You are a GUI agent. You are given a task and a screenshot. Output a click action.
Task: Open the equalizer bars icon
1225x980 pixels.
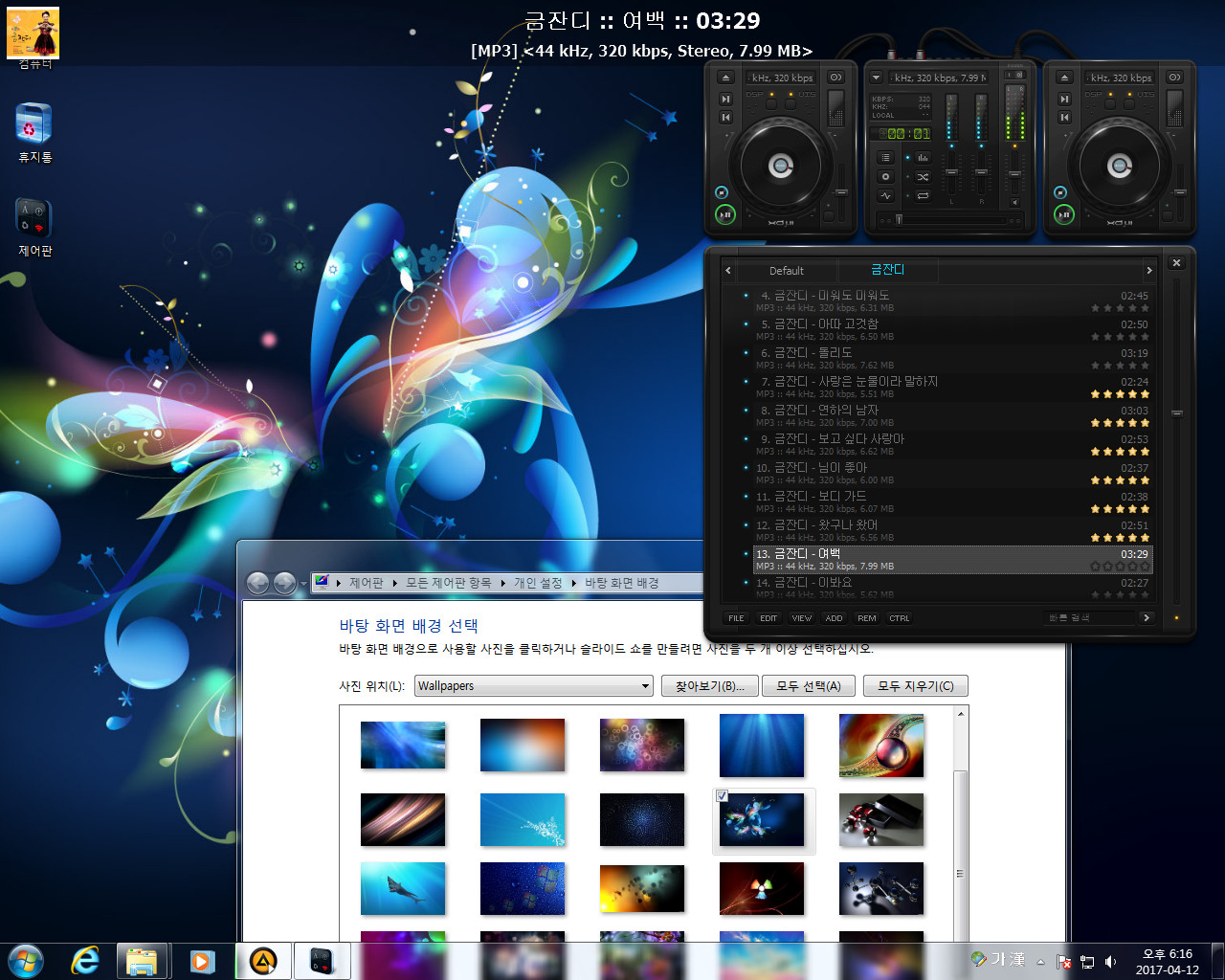click(923, 157)
